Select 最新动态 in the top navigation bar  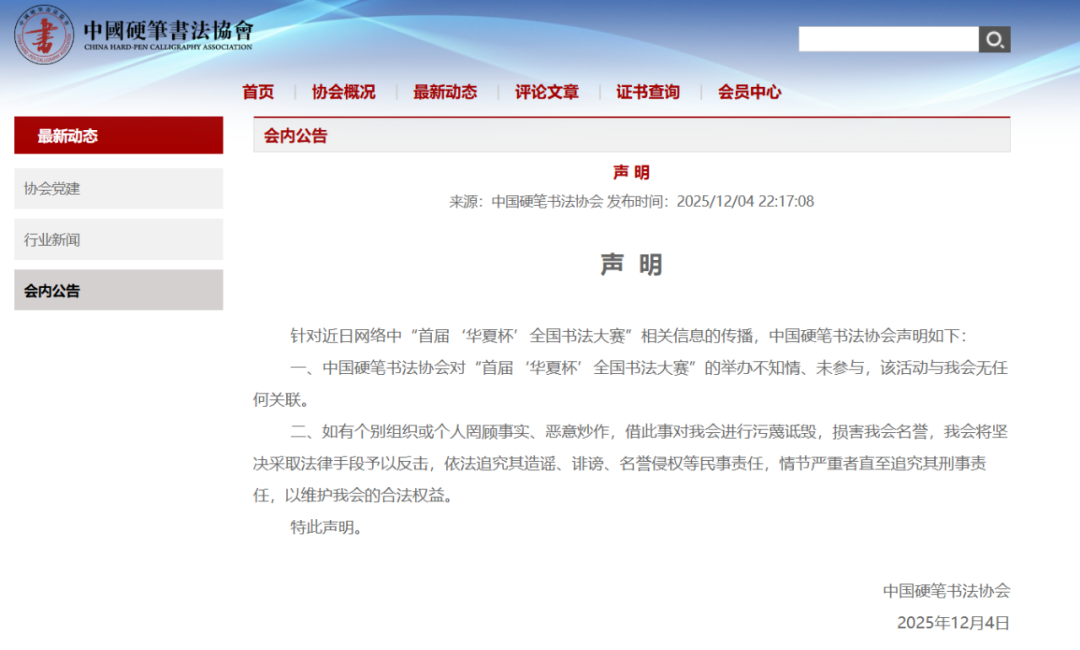(x=445, y=92)
